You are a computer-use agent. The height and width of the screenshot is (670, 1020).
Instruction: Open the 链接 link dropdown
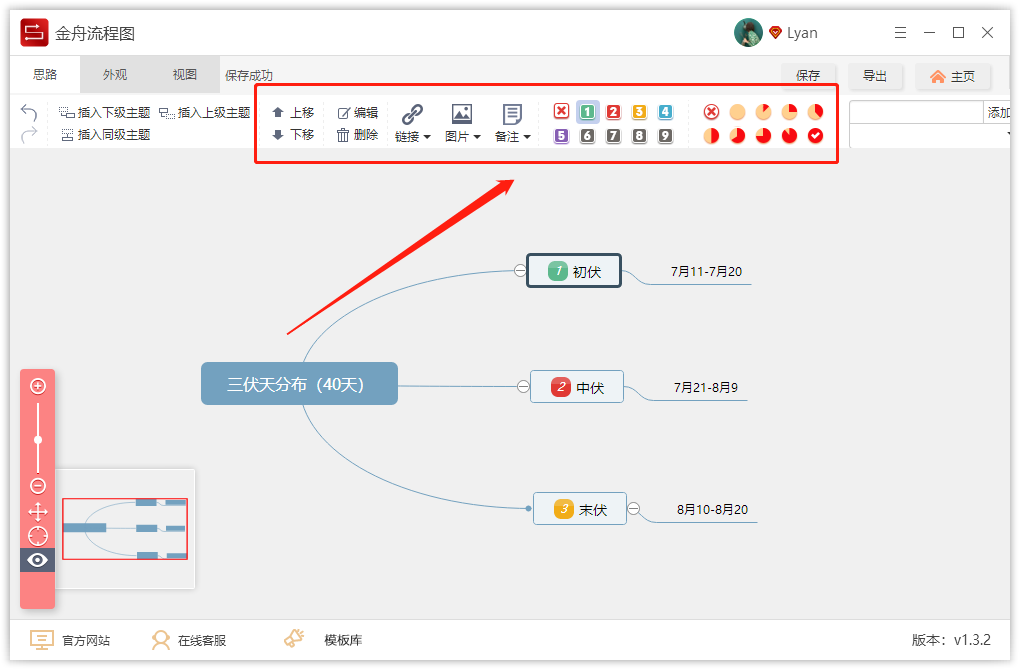412,123
